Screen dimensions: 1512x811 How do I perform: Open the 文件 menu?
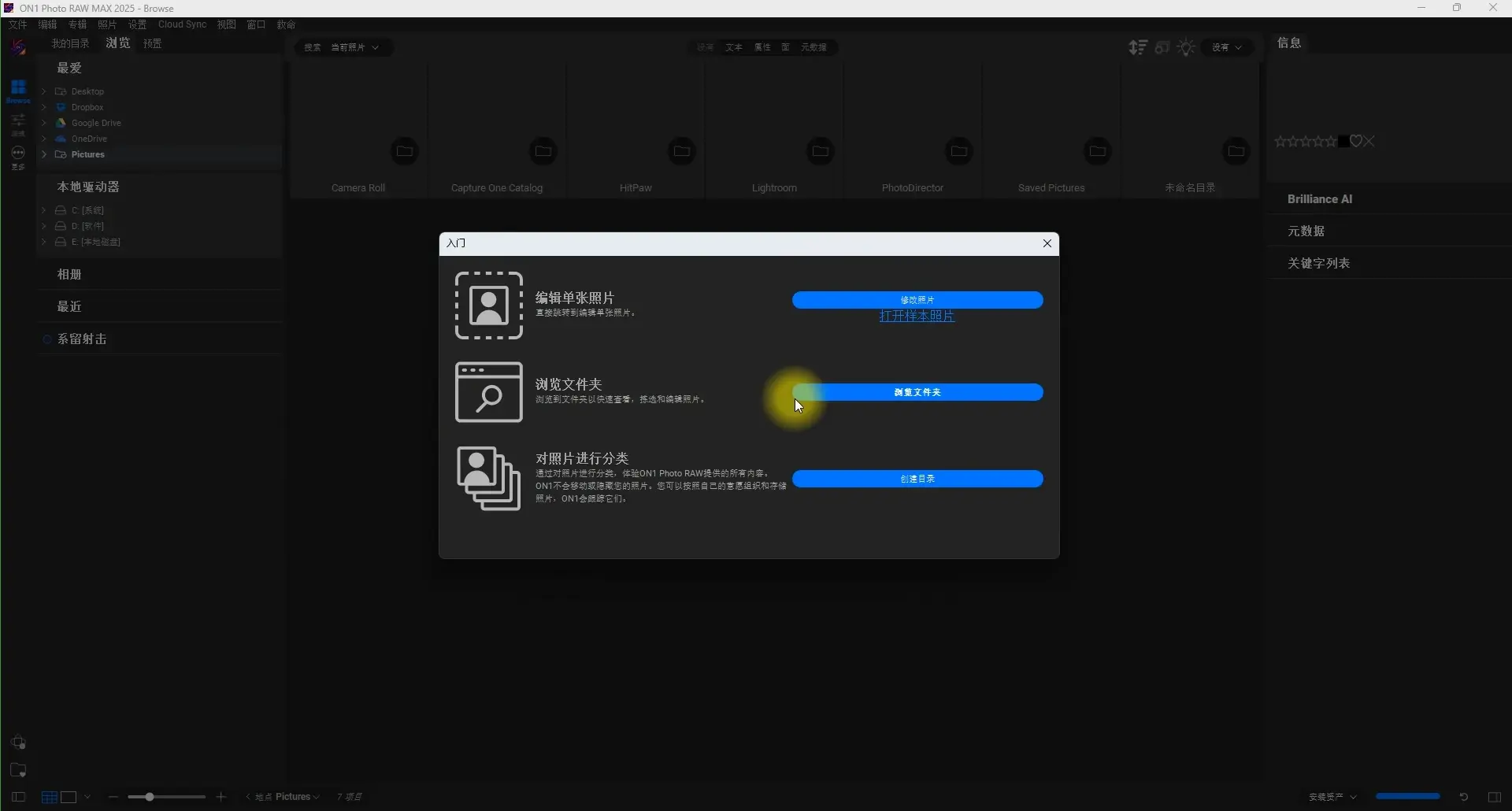17,24
